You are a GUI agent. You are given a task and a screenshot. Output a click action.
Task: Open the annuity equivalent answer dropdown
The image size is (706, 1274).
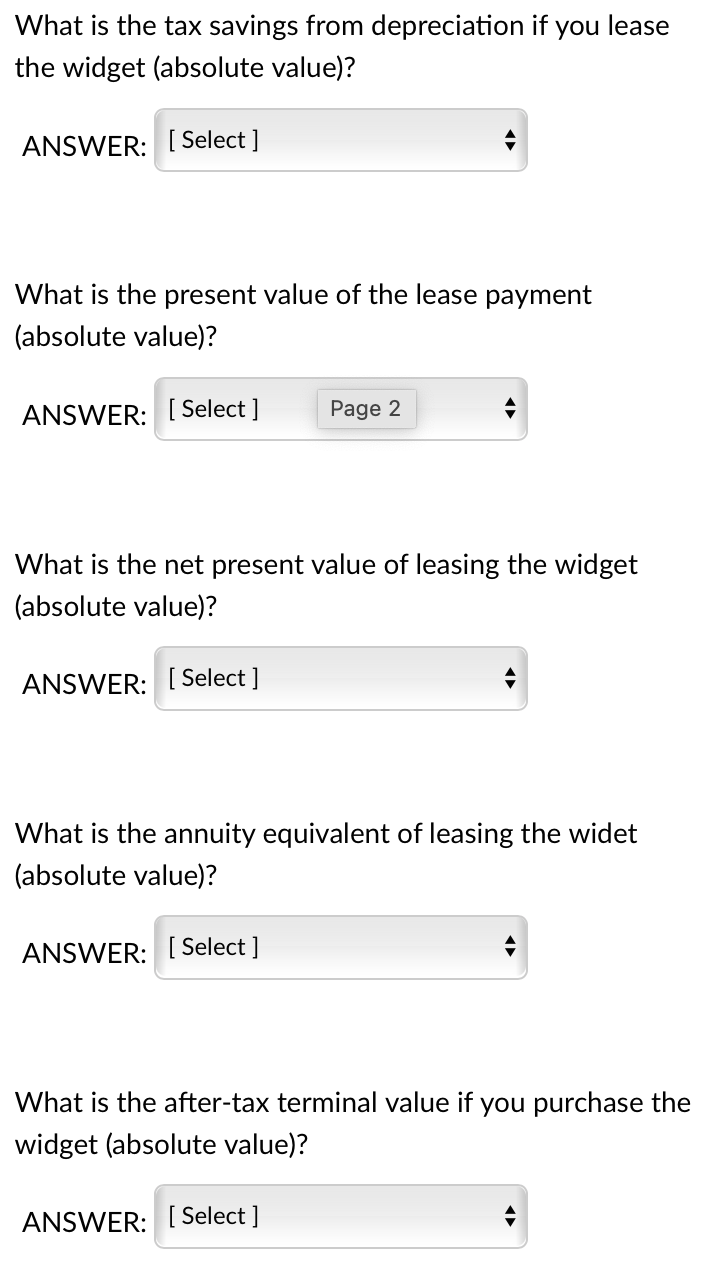pos(340,947)
